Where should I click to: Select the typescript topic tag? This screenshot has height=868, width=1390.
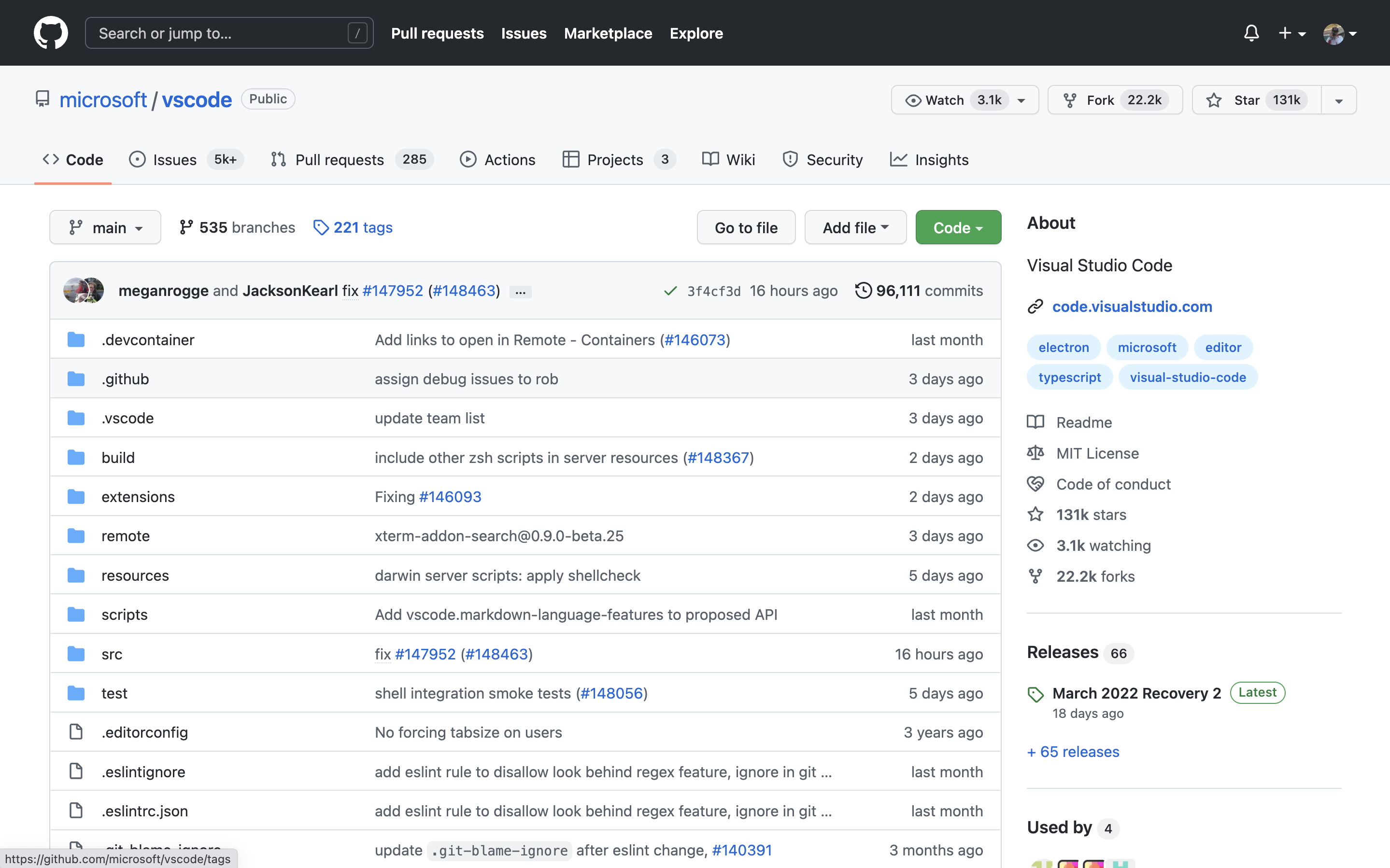tap(1069, 377)
